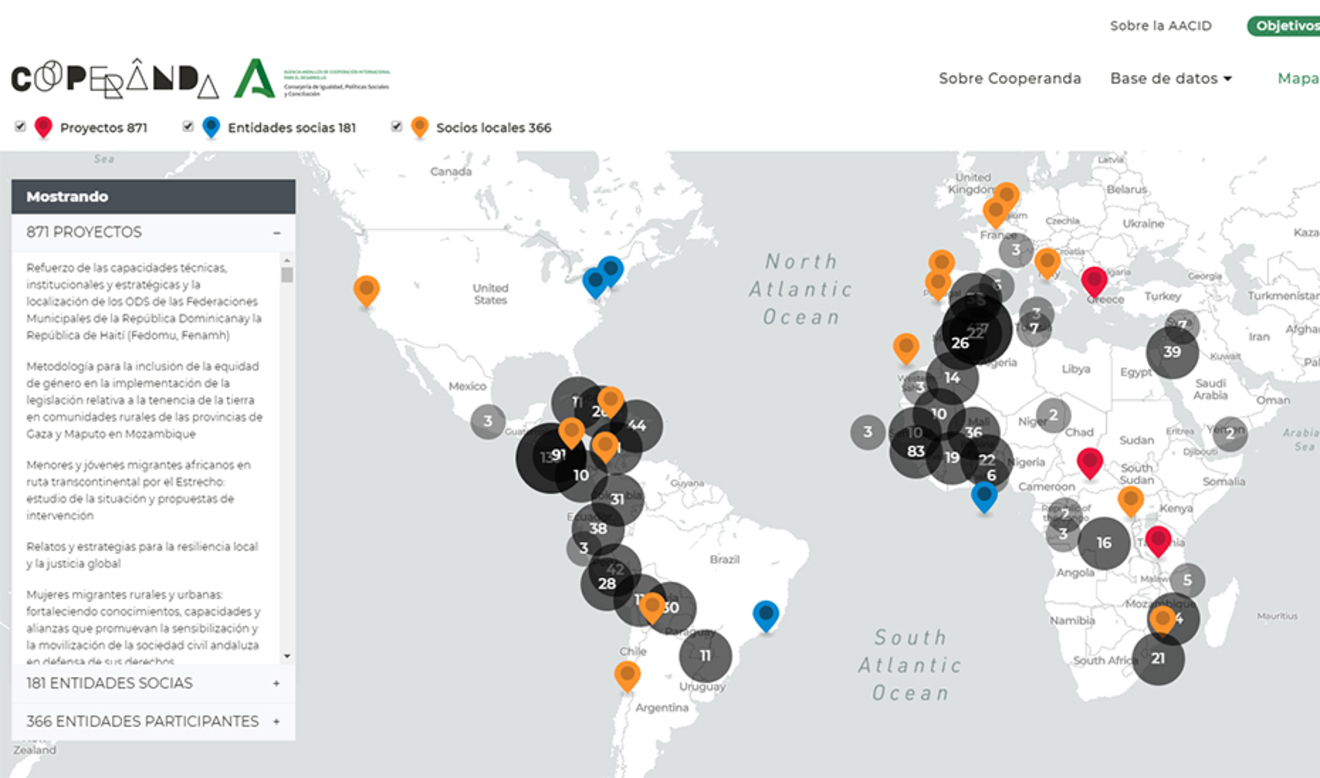This screenshot has height=778, width=1320.
Task: Click the cluster marker labeled 39
Action: 1172,352
